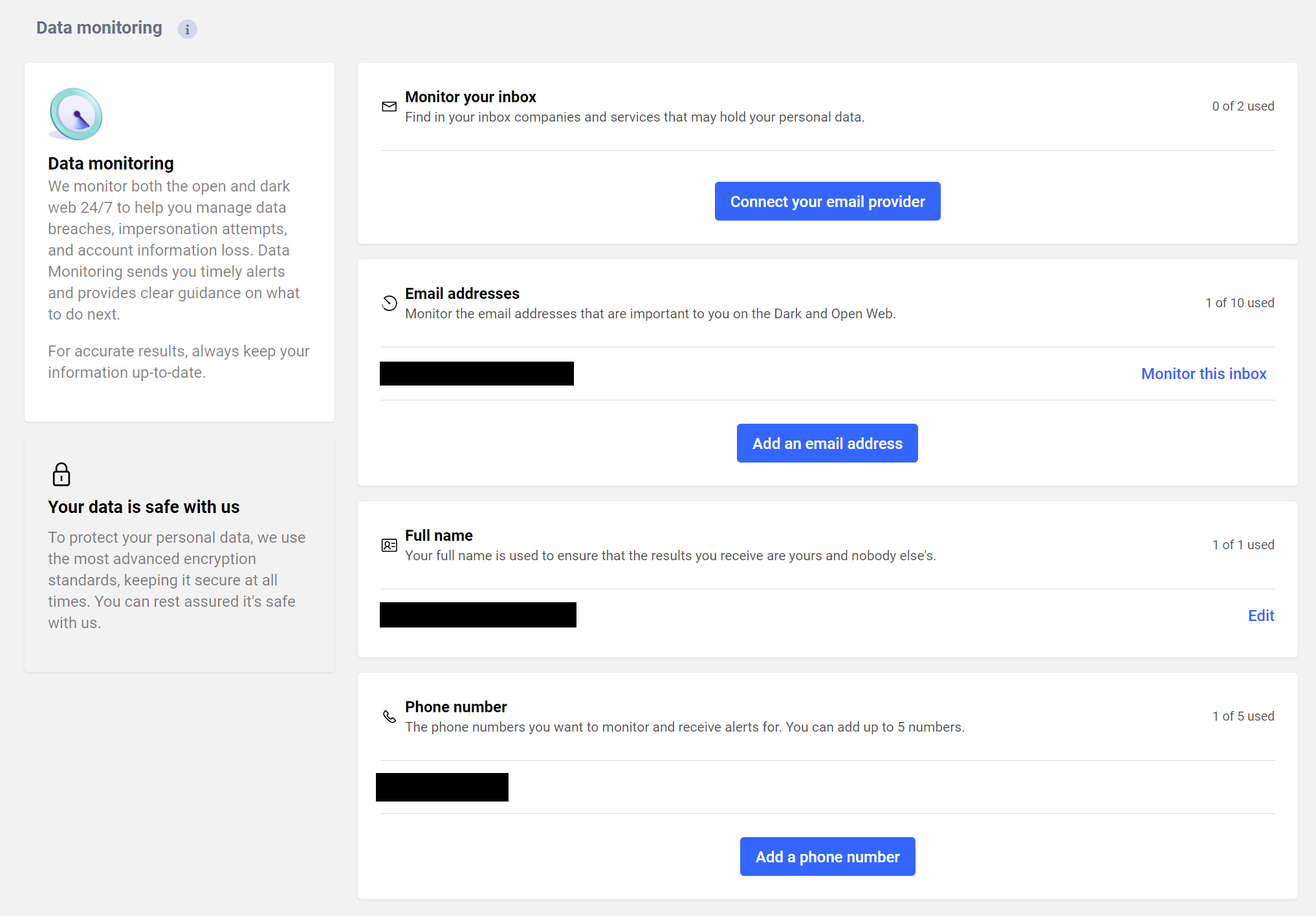Open Monitor this inbox

point(1203,373)
